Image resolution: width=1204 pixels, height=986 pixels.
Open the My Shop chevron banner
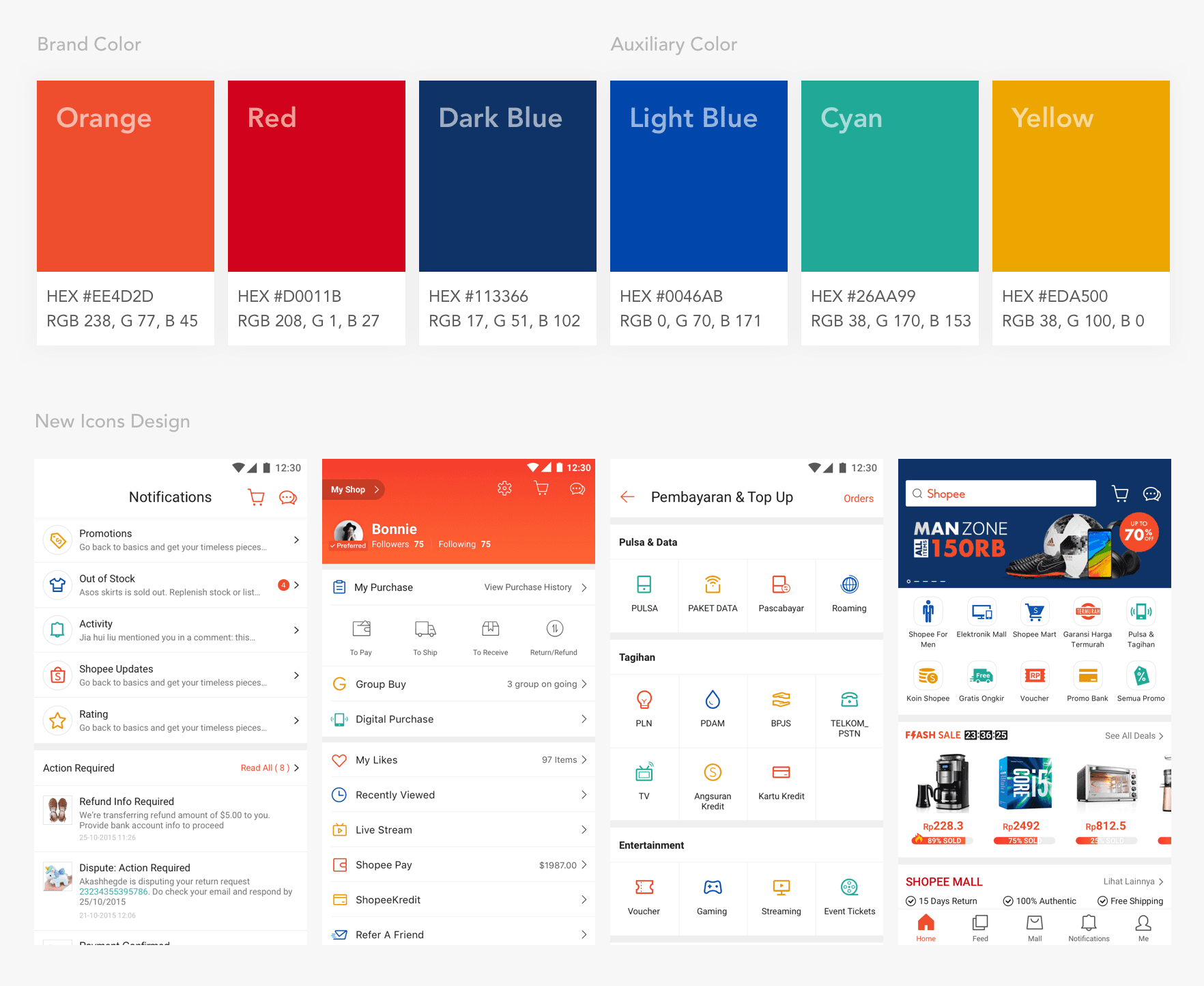(353, 489)
